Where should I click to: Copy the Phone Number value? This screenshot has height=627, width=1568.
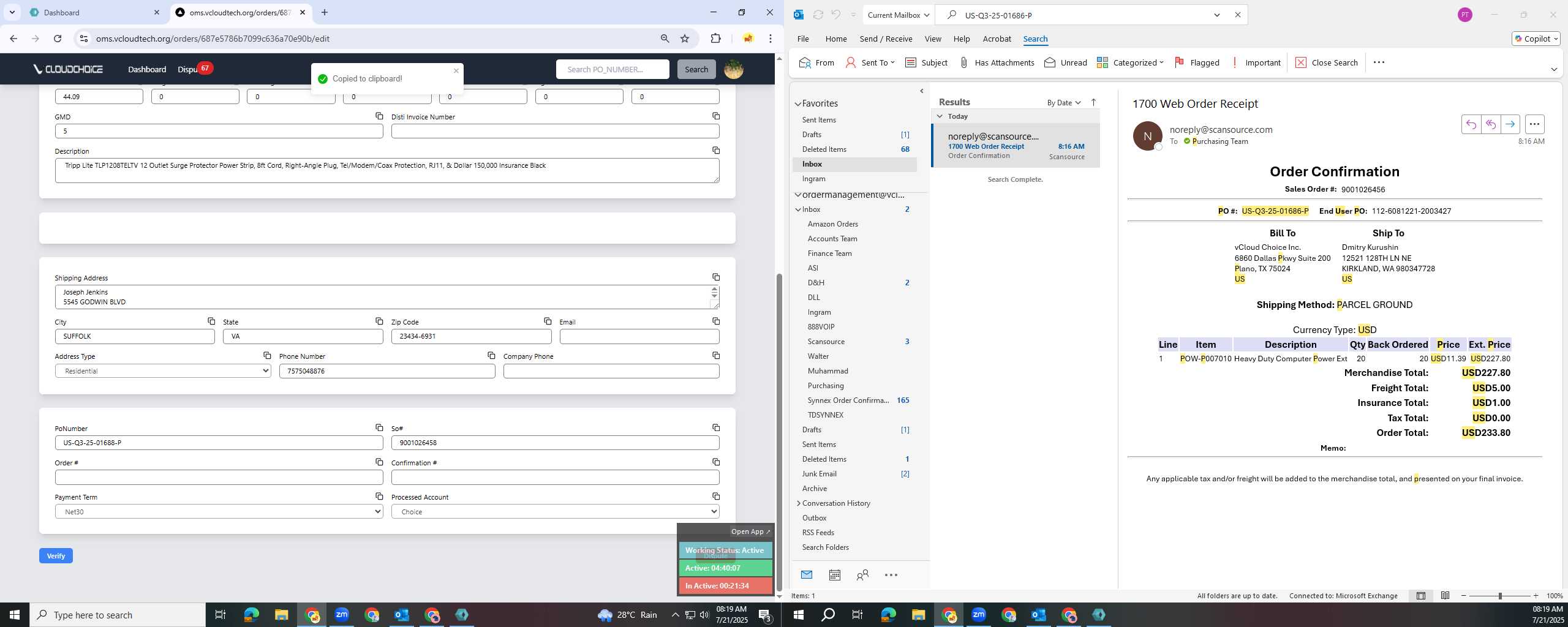491,355
